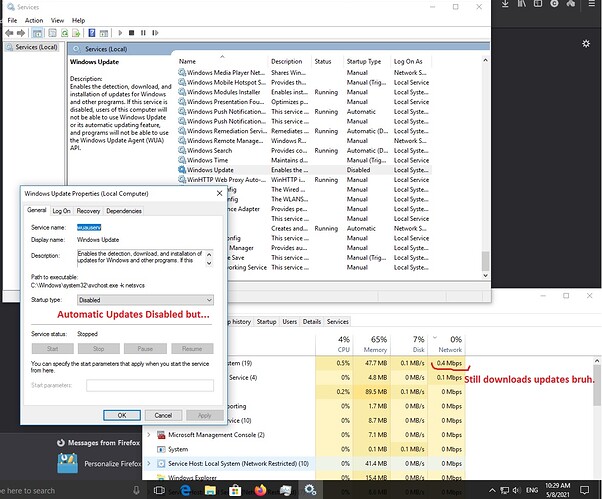The height and width of the screenshot is (499, 602).
Task: Expand Service Host: Local System (Network Restricted)
Action: point(150,465)
